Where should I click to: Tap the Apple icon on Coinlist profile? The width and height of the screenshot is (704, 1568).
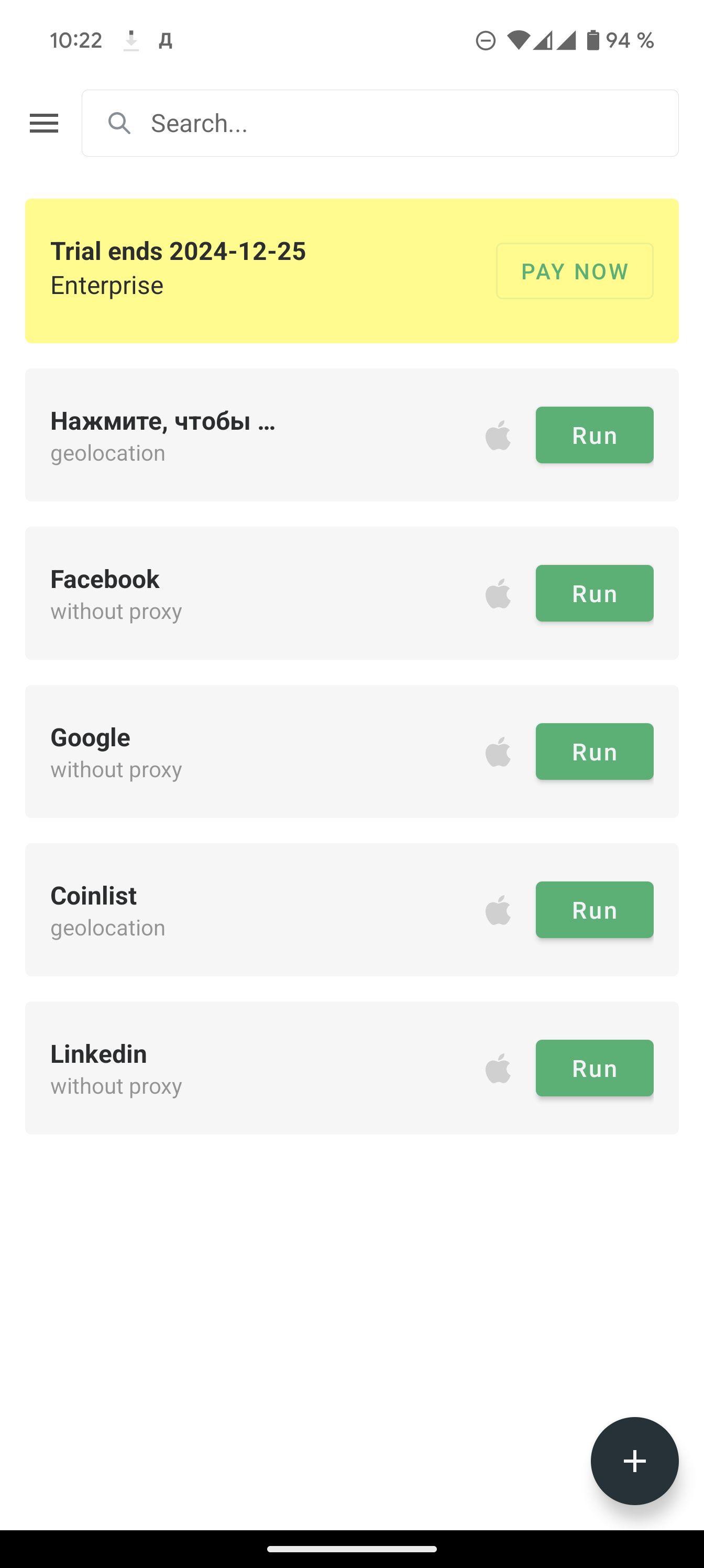pyautogui.click(x=498, y=910)
